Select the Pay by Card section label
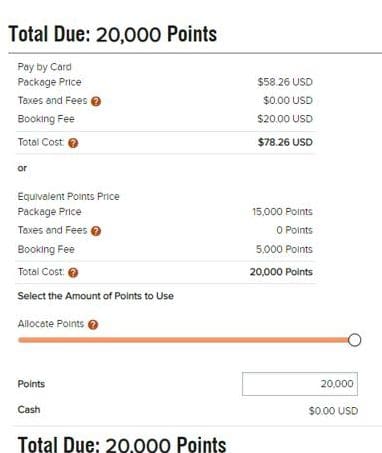 44,67
